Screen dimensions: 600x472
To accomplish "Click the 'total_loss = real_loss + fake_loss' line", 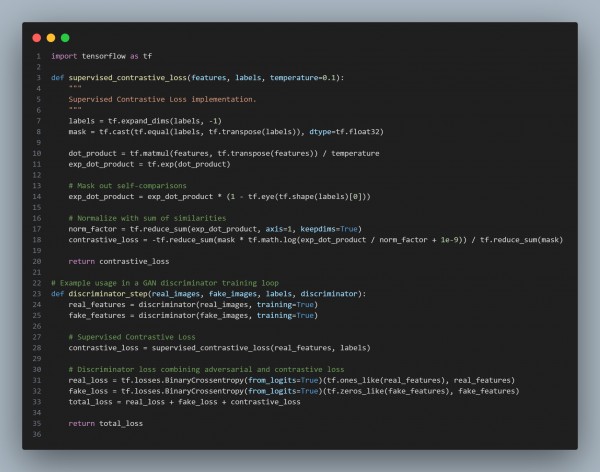I will pos(184,402).
